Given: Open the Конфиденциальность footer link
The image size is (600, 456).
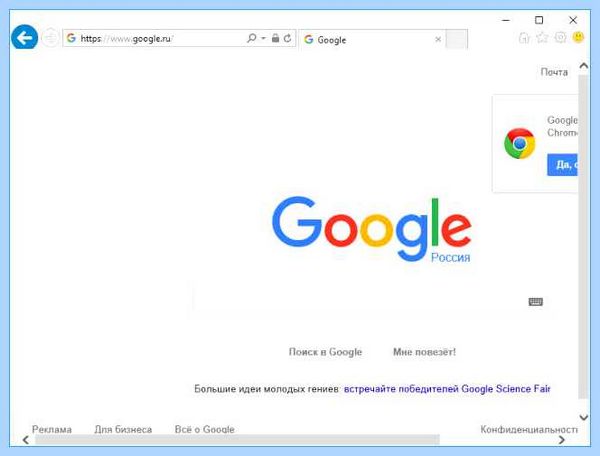Looking at the screenshot, I should click(529, 429).
